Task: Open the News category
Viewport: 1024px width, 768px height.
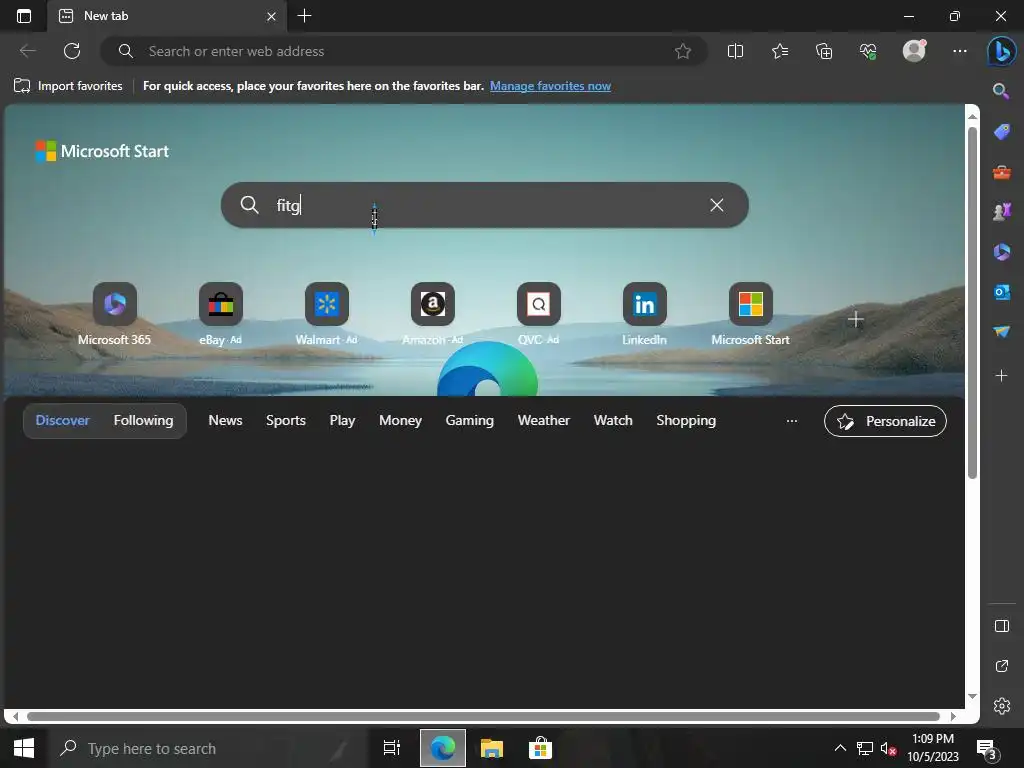Action: (x=225, y=420)
